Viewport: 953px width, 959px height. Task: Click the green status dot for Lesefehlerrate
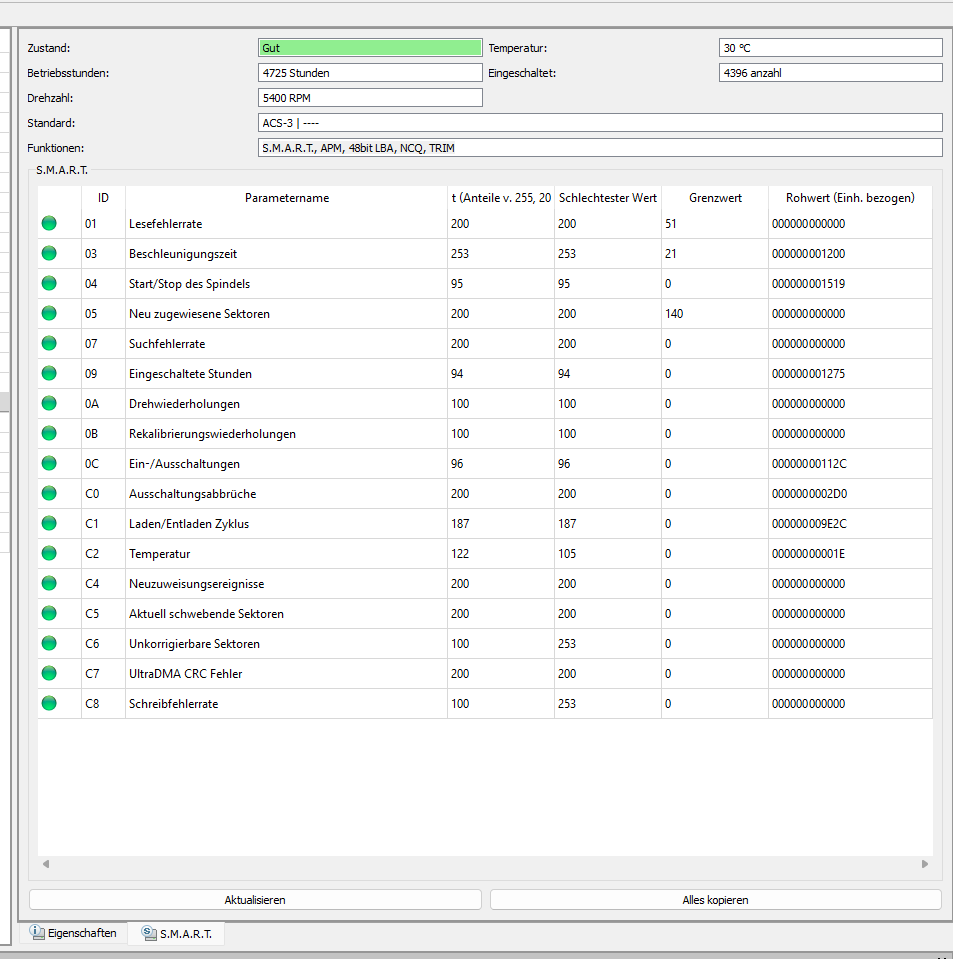pyautogui.click(x=49, y=223)
